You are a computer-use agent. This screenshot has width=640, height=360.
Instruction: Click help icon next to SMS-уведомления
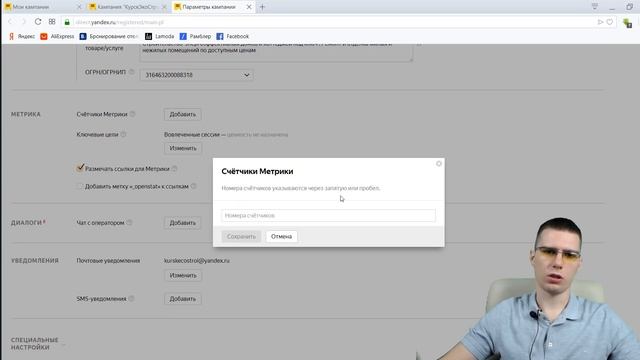point(131,298)
